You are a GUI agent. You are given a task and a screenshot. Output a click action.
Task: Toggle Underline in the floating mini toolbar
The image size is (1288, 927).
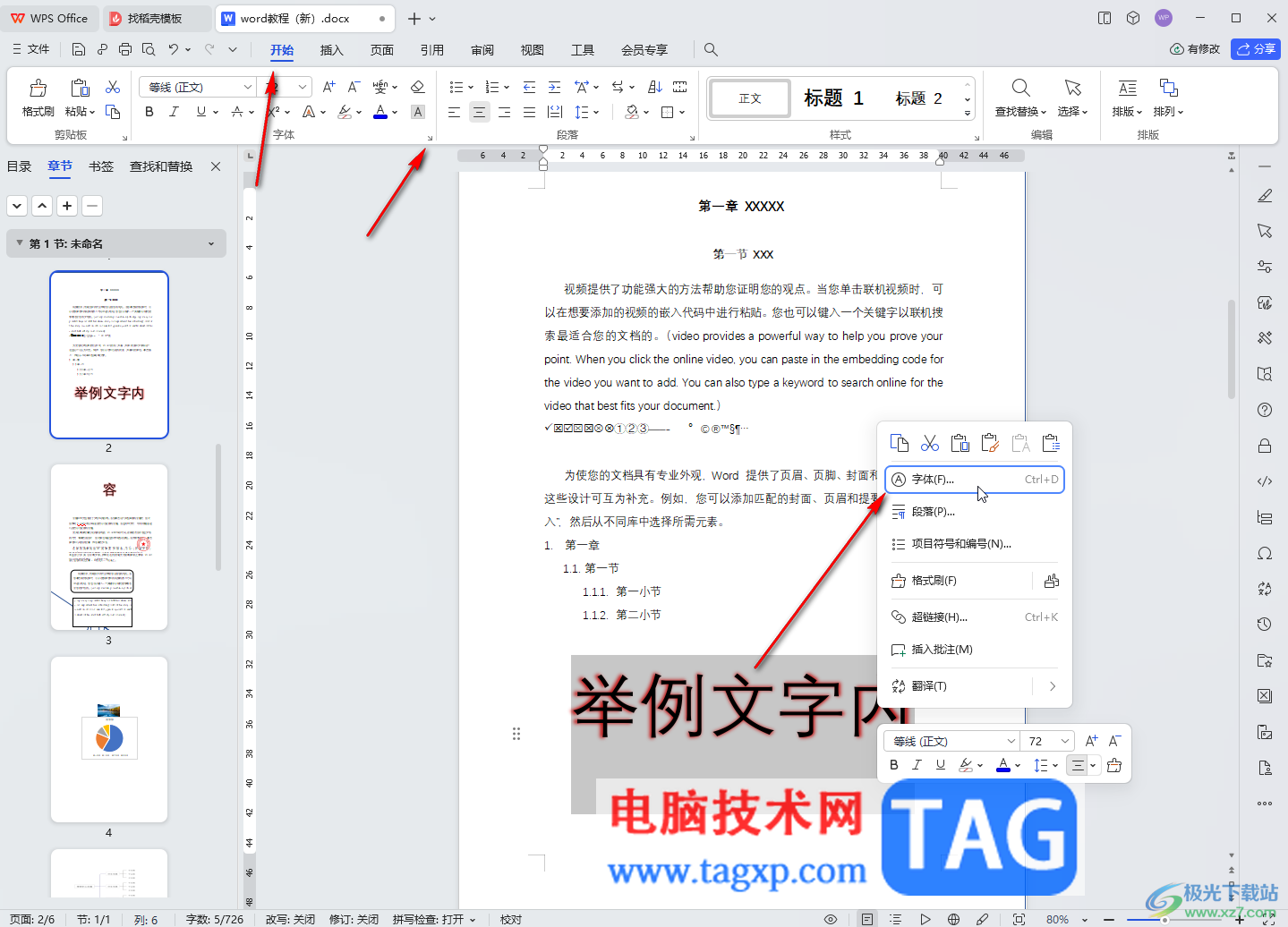pos(940,765)
